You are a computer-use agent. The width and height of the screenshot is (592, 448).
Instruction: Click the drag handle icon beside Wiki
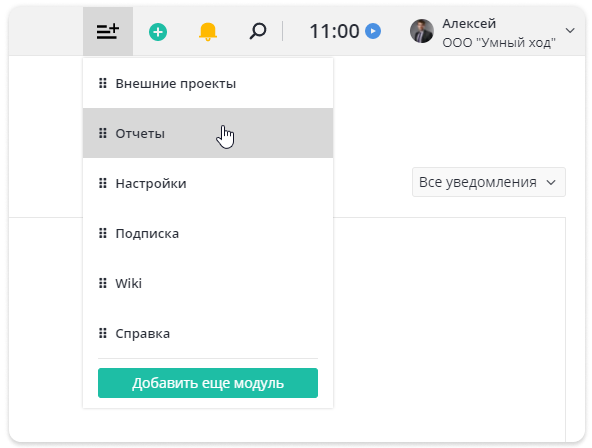point(103,283)
